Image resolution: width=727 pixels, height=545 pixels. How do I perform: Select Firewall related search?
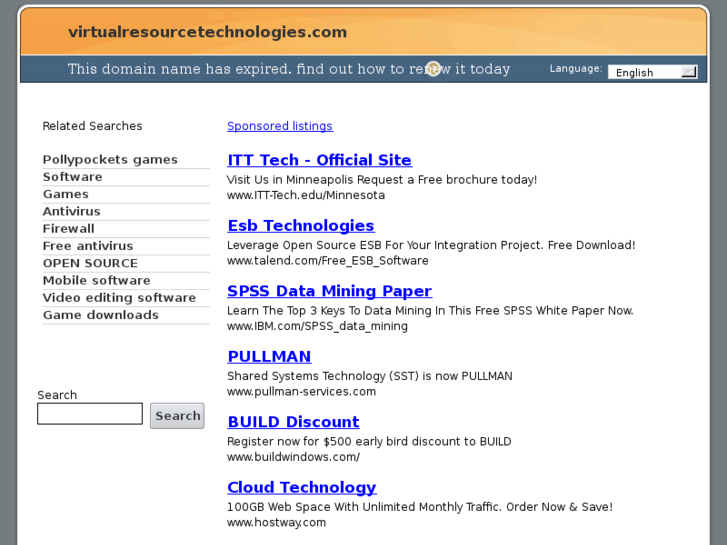pos(68,228)
